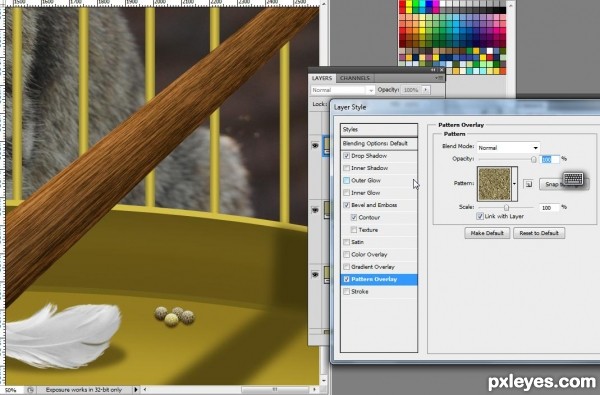The width and height of the screenshot is (600, 395).
Task: Adjust the Pattern Overlay Opacity slider handle
Action: (x=533, y=160)
